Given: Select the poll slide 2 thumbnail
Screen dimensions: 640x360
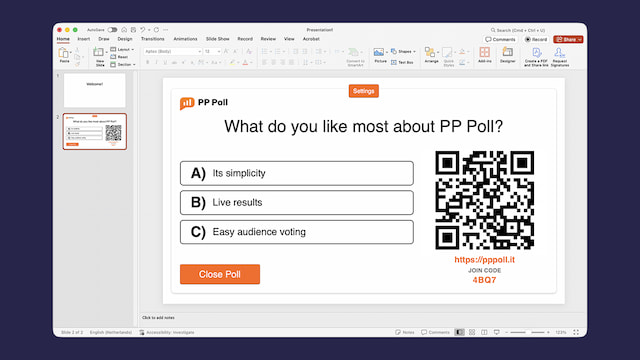Looking at the screenshot, I should [95, 131].
